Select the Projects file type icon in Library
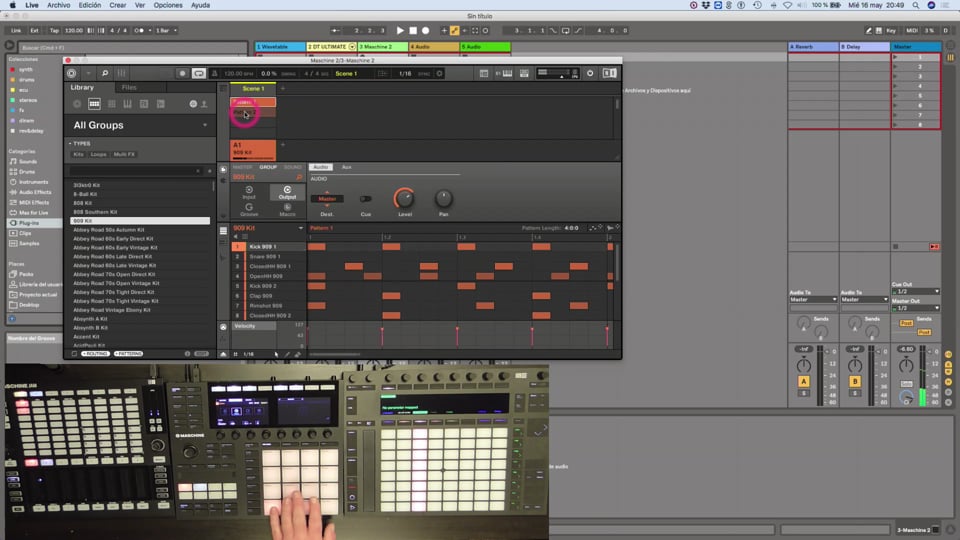The width and height of the screenshot is (960, 540). (x=77, y=104)
